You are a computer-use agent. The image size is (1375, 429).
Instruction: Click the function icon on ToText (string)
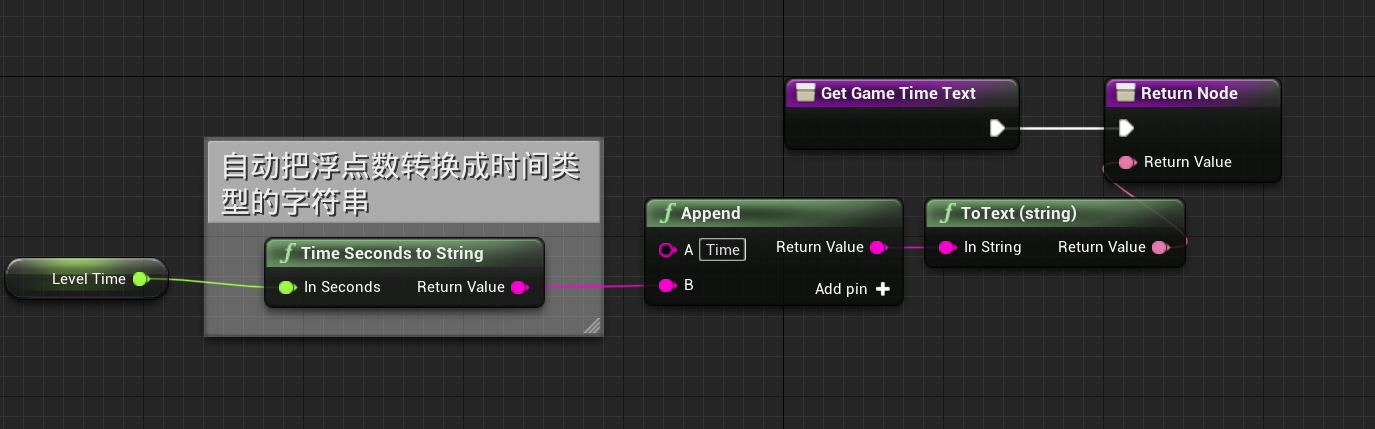947,213
